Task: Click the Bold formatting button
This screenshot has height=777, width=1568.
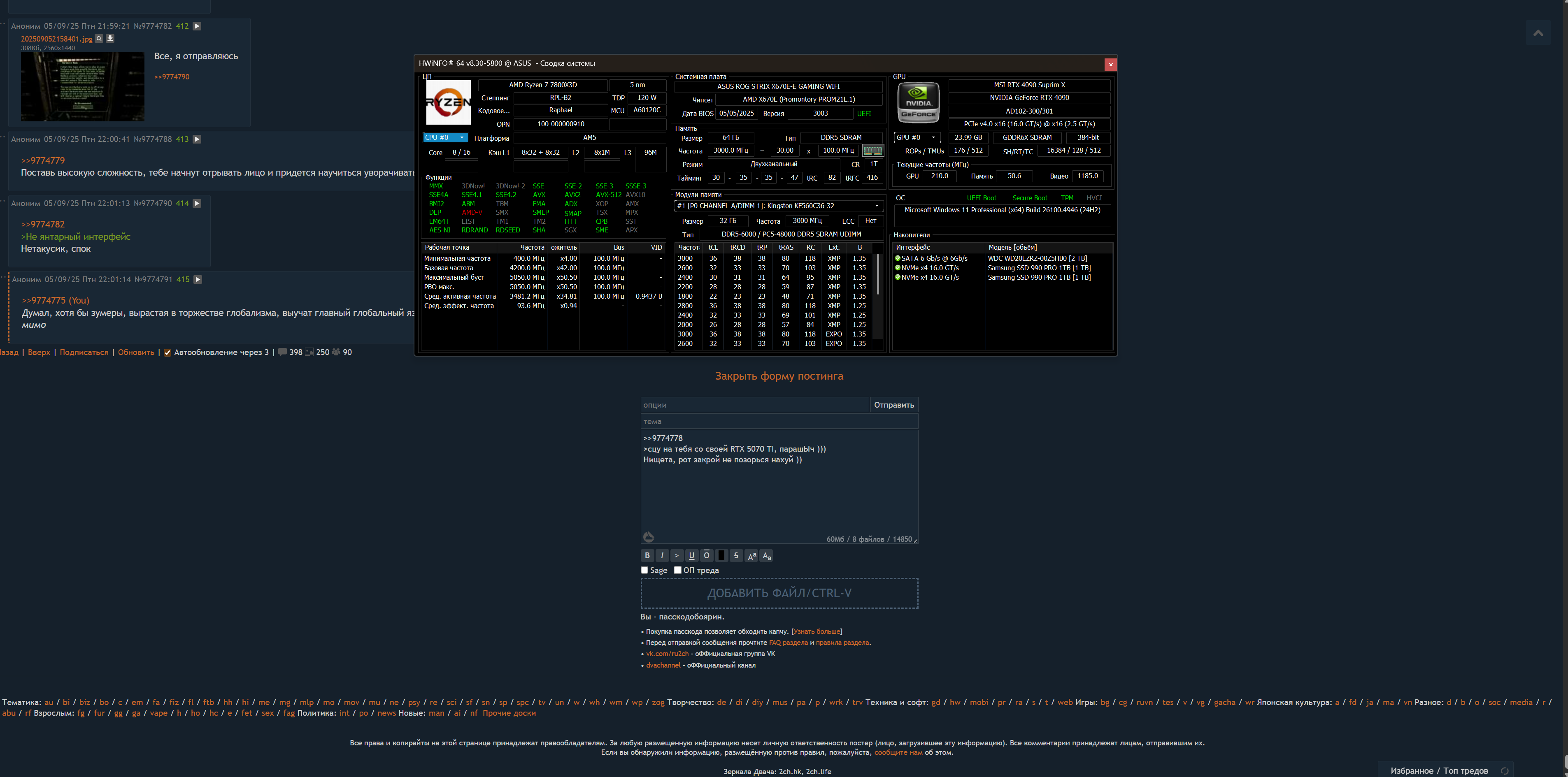Action: pyautogui.click(x=647, y=556)
